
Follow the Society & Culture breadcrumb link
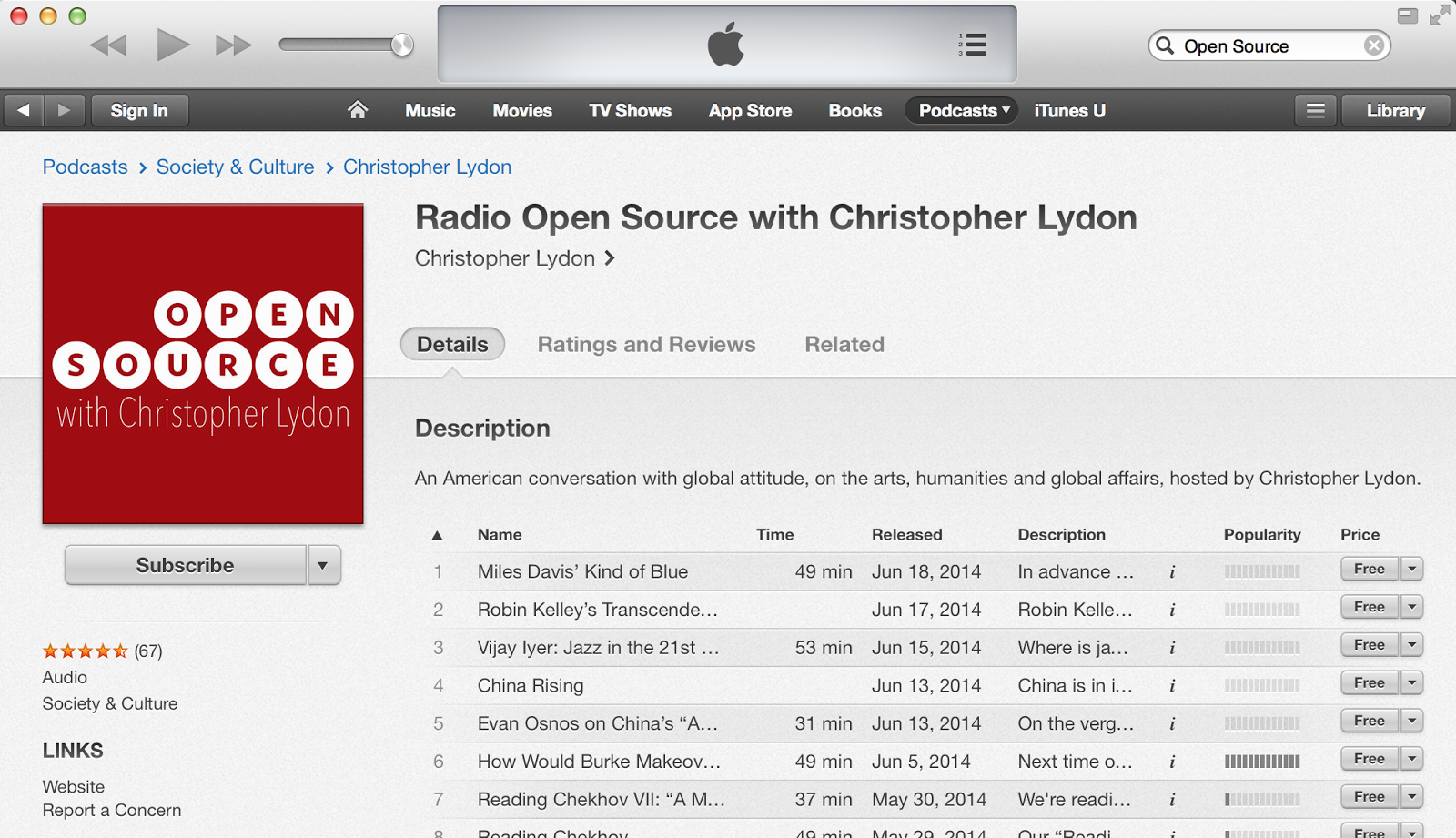pos(235,167)
